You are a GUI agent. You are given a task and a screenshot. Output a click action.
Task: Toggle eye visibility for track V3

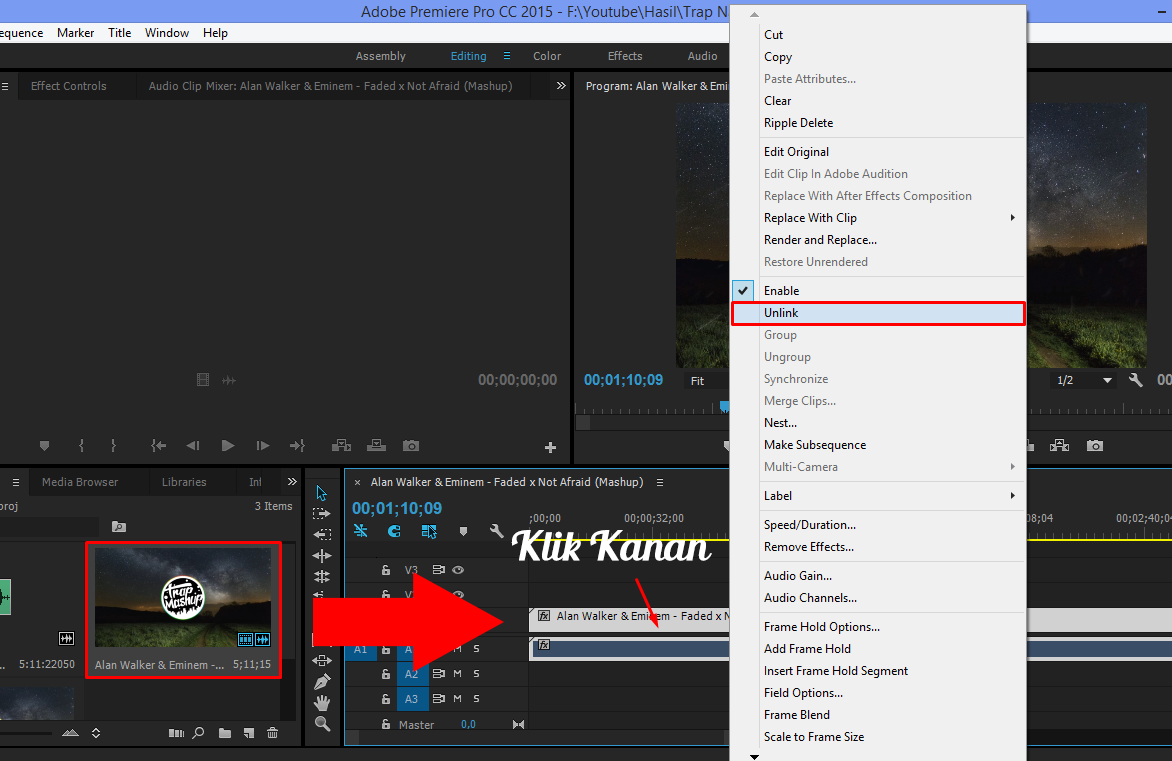pyautogui.click(x=459, y=570)
